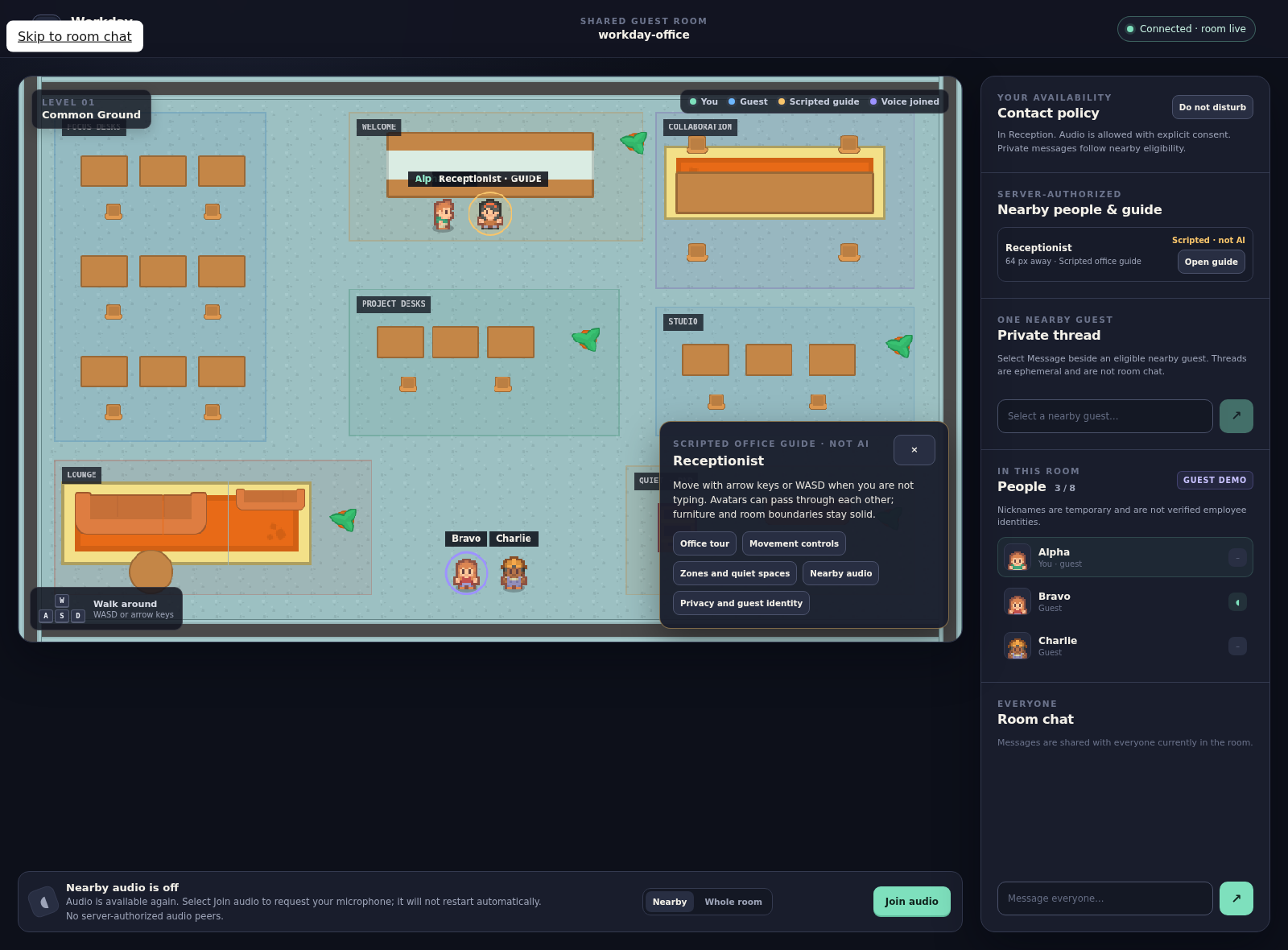Click the W key icon in Walk around hint

[62, 601]
